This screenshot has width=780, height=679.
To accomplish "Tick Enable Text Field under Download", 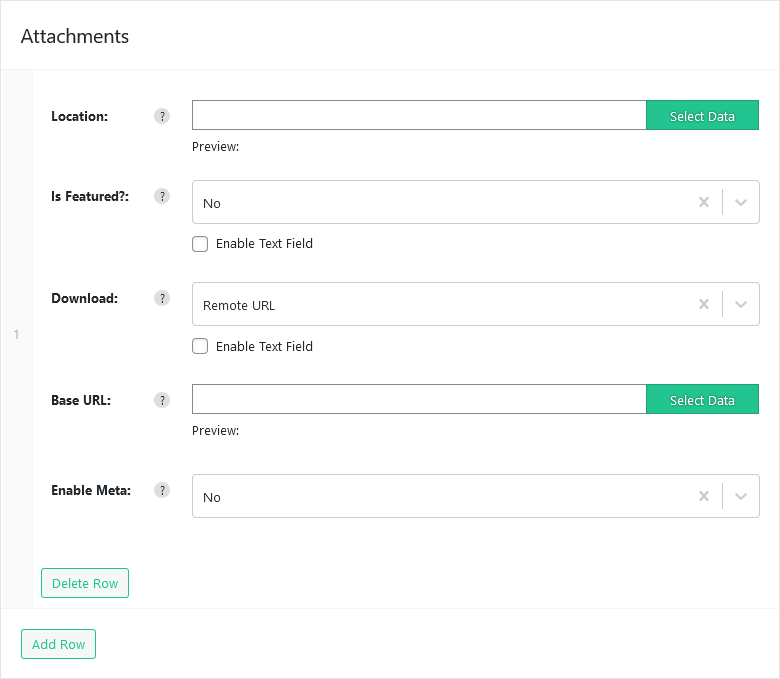I will pos(200,346).
